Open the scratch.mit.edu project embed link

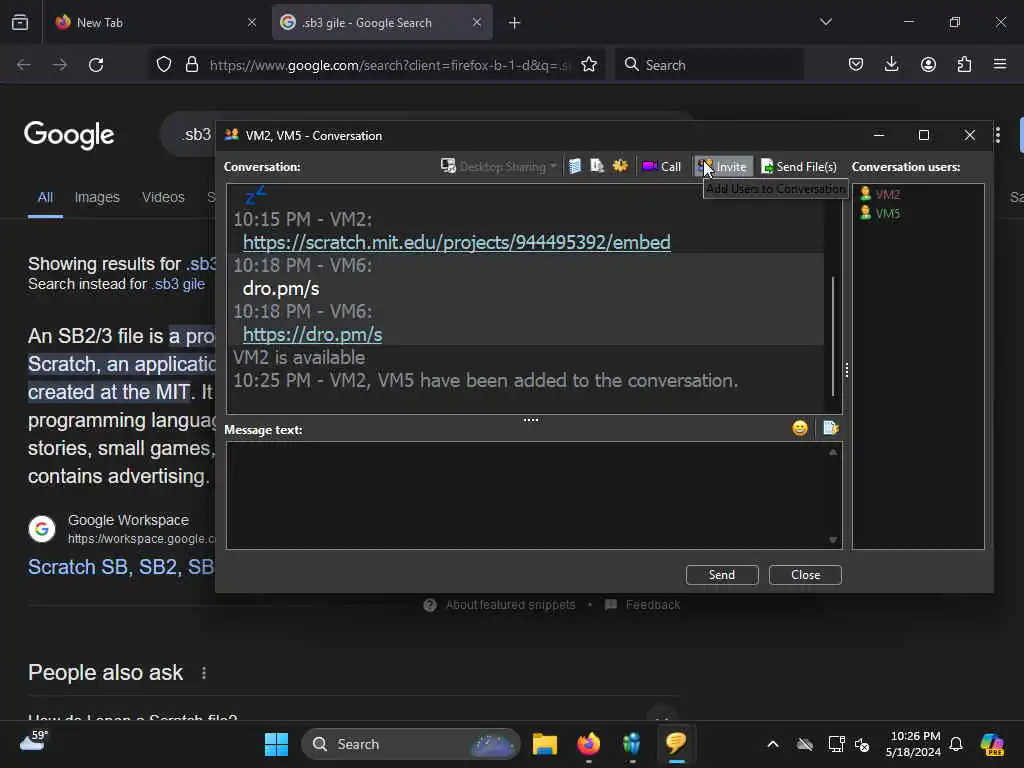point(456,242)
